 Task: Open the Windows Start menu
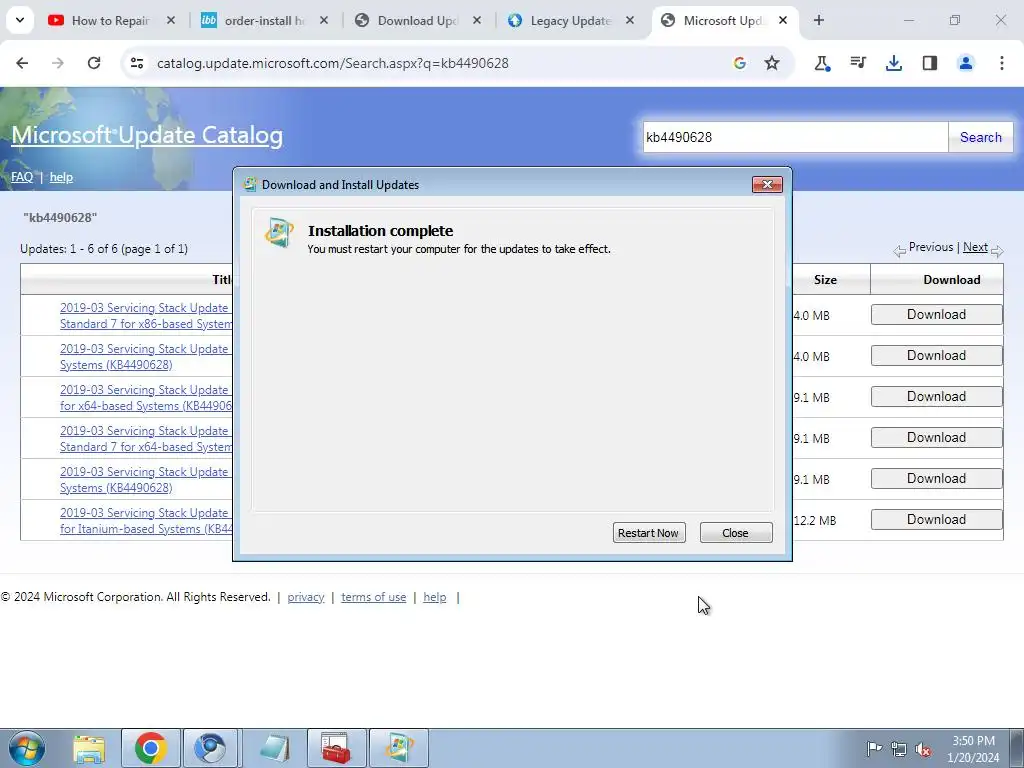pyautogui.click(x=27, y=748)
